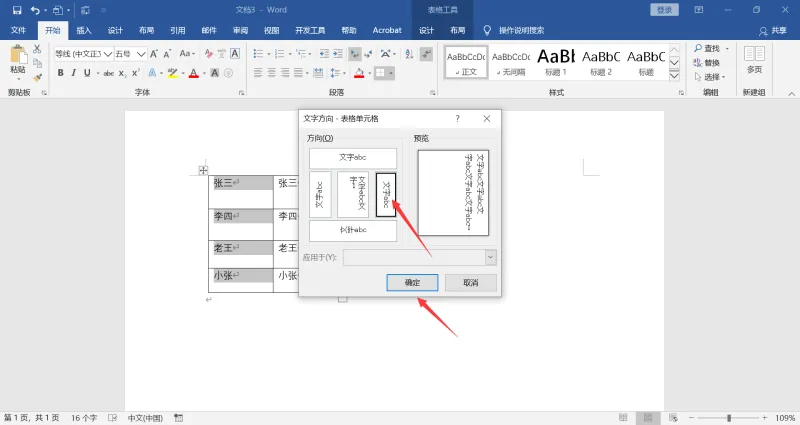Screen dimensions: 800x425
Task: Select the Format Painter brush icon
Action: [x=37, y=78]
